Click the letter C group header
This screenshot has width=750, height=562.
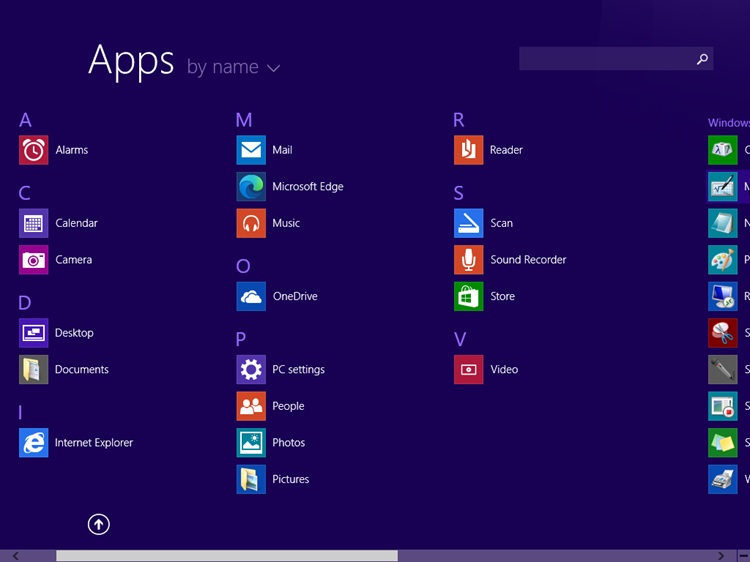(x=24, y=193)
